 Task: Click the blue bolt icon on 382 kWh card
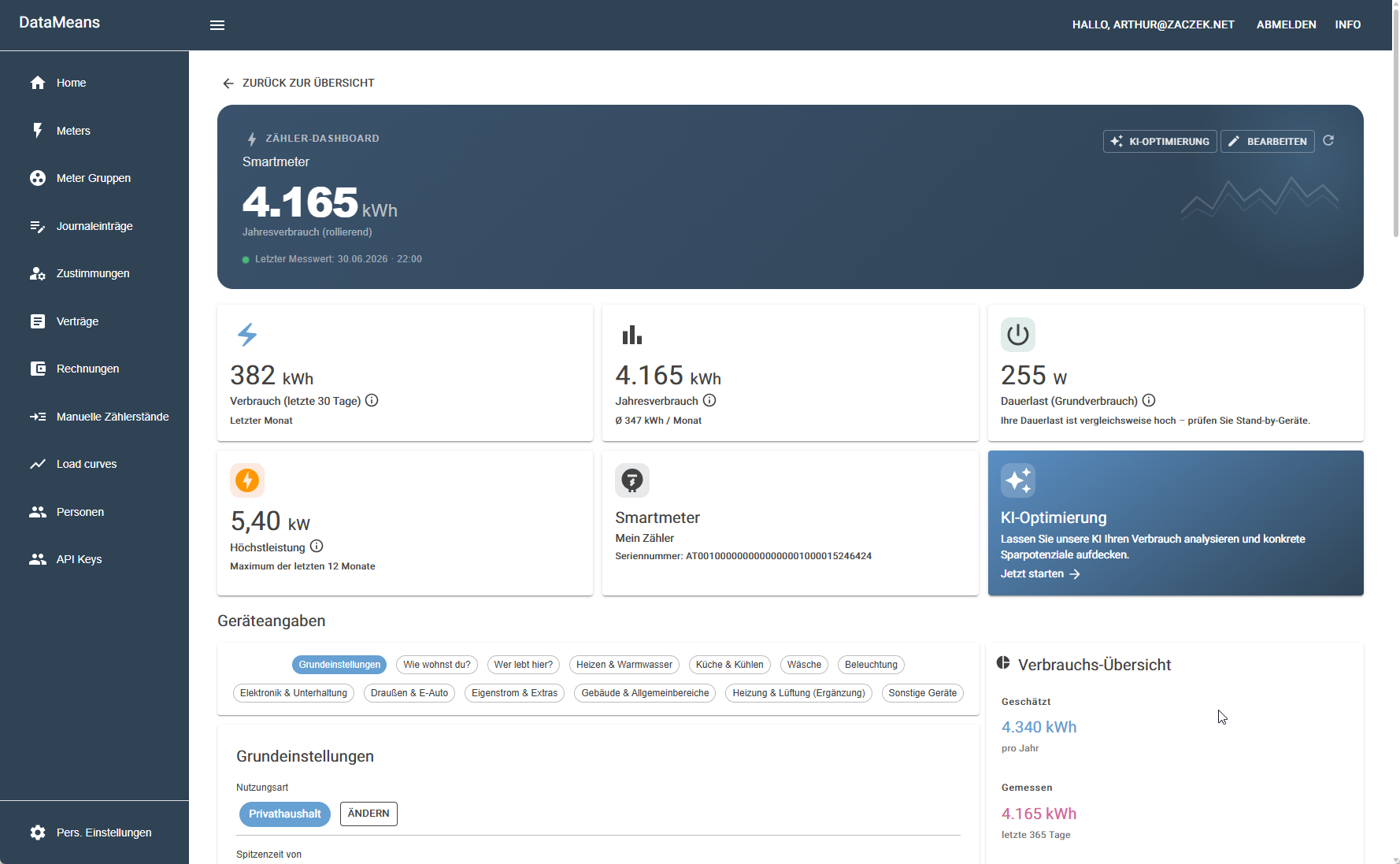(247, 335)
